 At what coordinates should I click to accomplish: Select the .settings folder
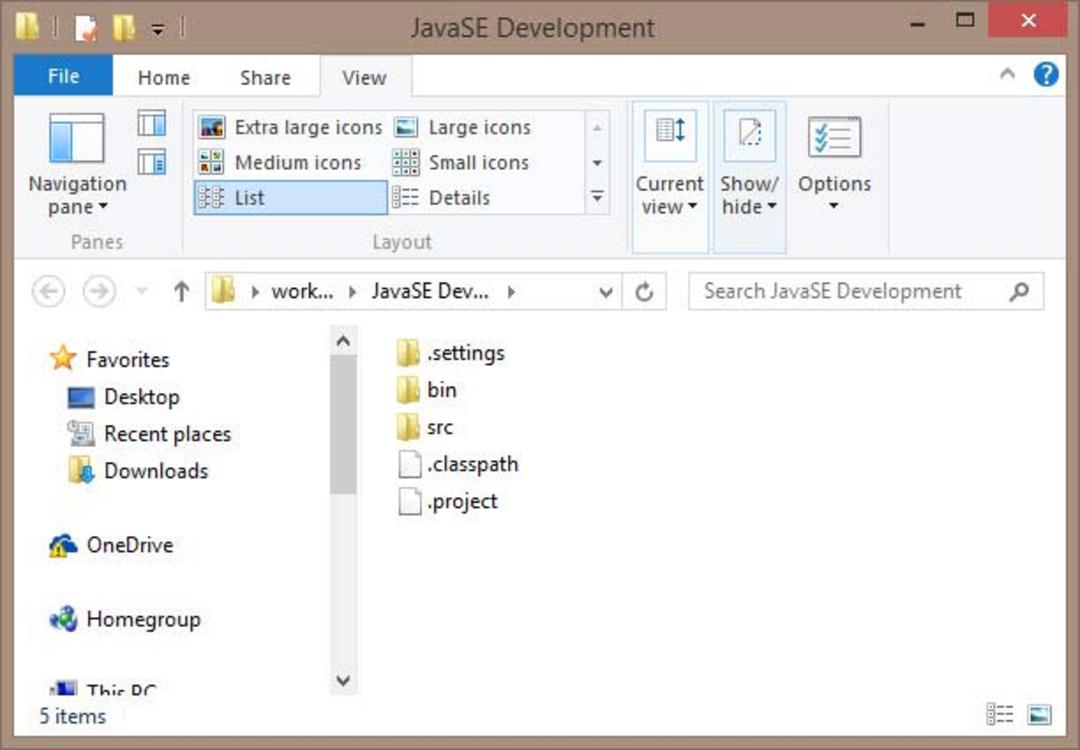pyautogui.click(x=450, y=353)
